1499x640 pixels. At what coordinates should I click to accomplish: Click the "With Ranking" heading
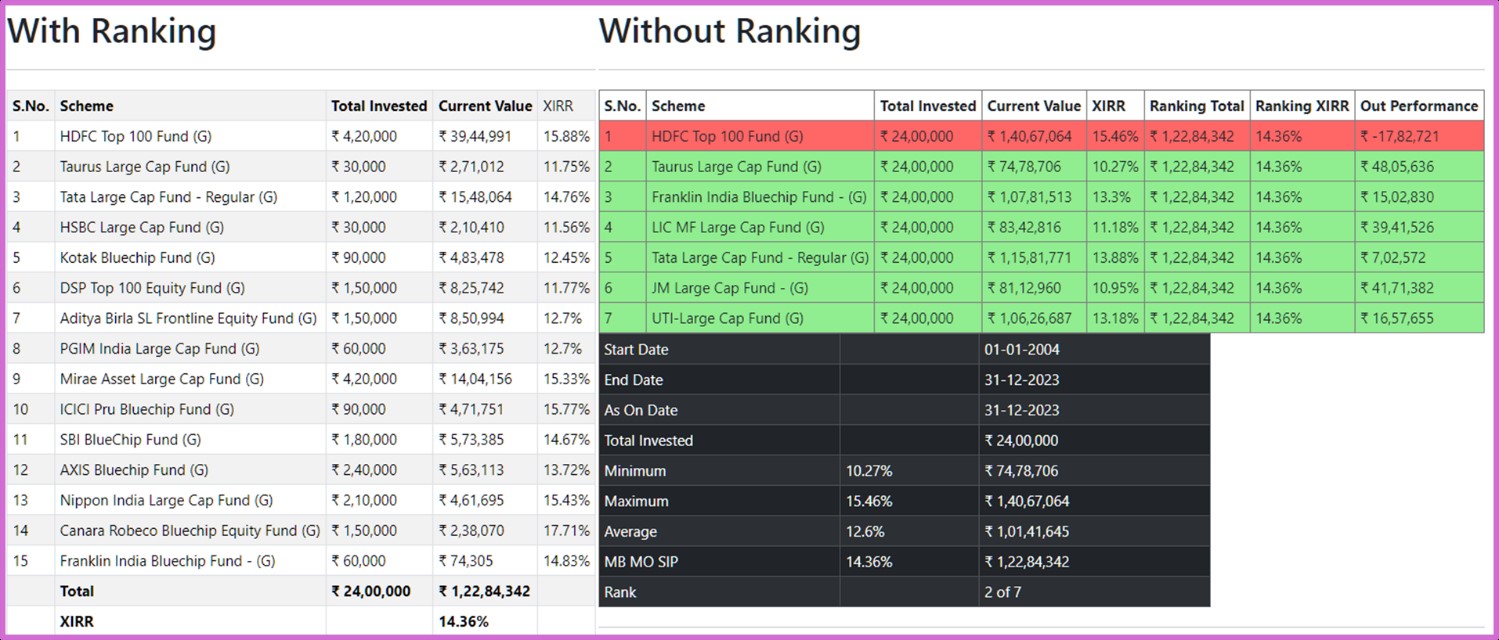click(112, 32)
